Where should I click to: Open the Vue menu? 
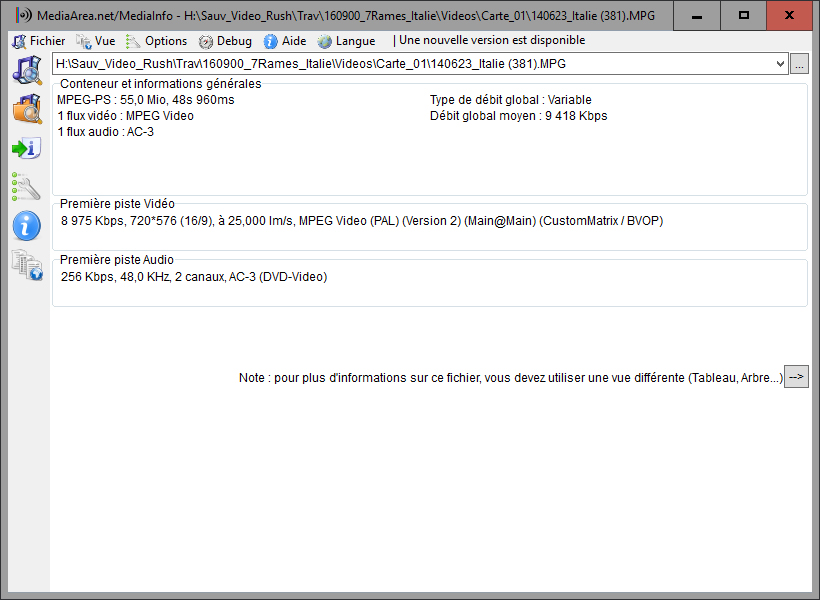tap(96, 41)
